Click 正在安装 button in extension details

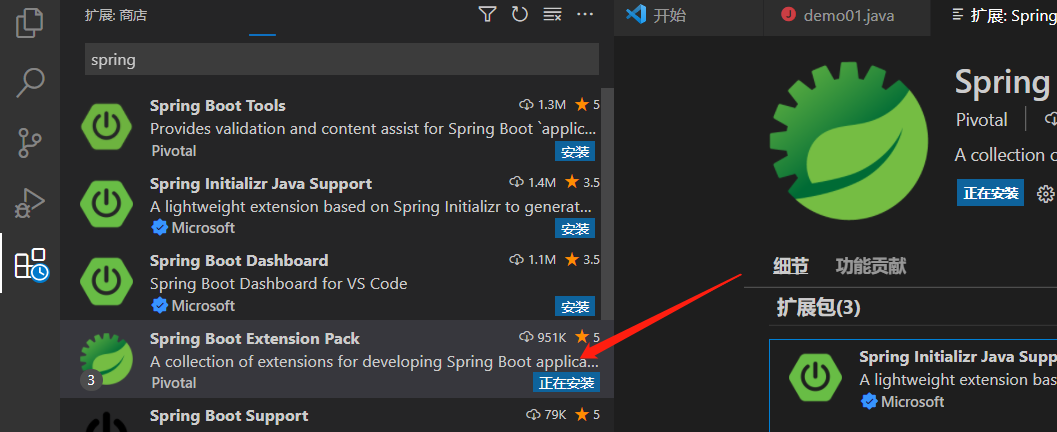pyautogui.click(x=990, y=193)
